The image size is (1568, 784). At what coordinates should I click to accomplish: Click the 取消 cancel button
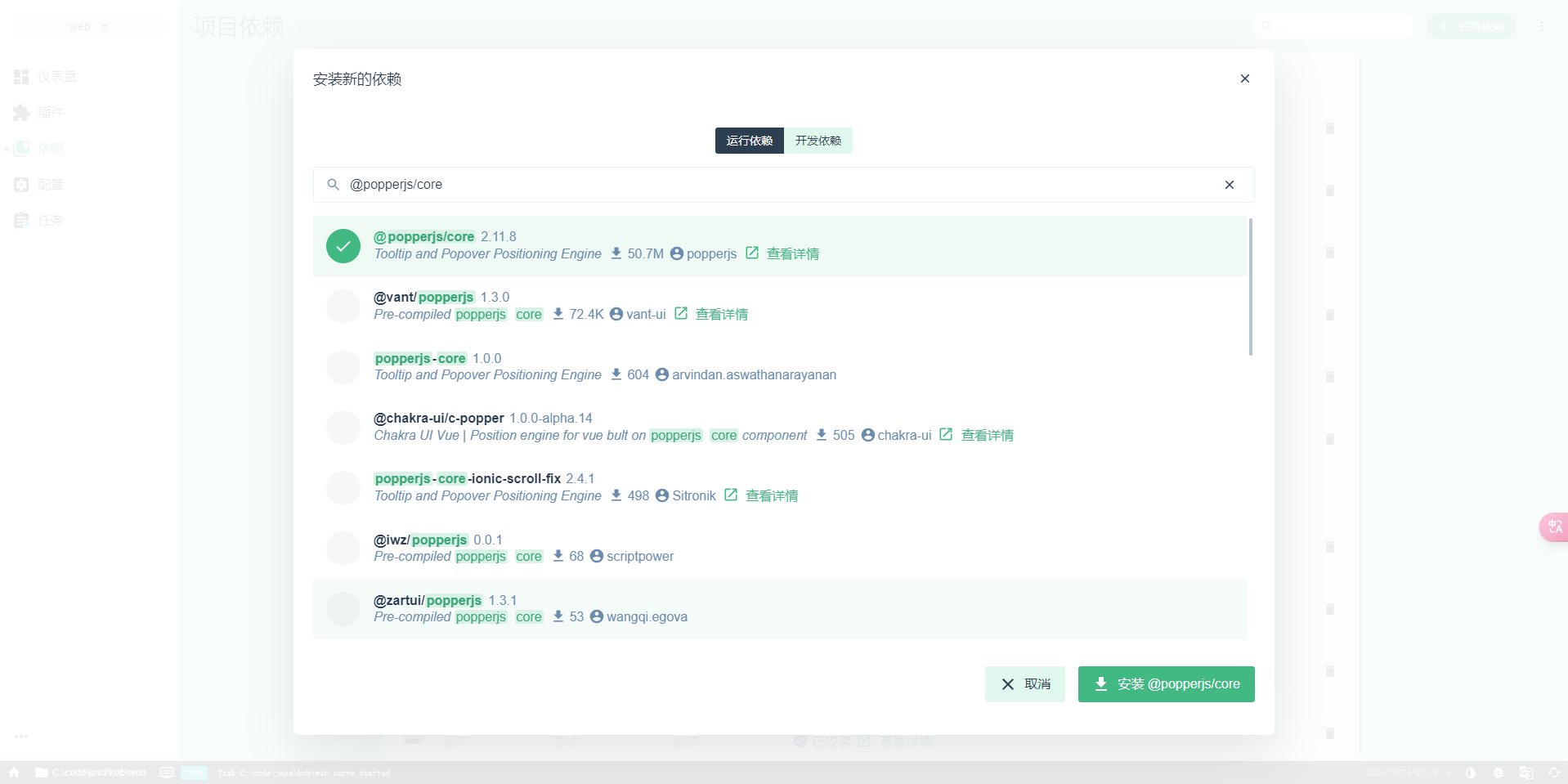(1025, 684)
